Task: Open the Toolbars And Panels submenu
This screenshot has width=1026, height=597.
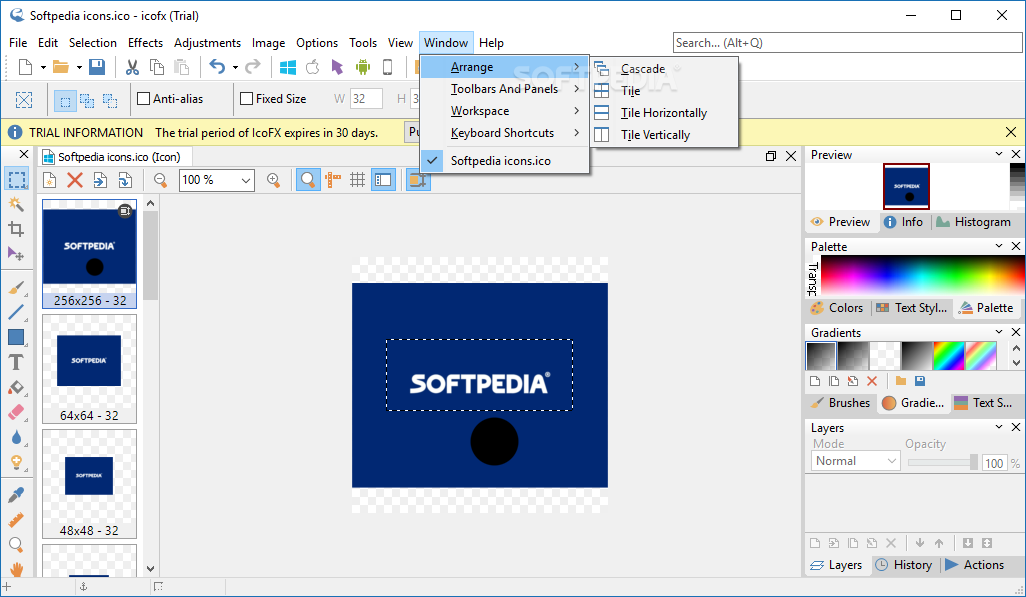Action: pyautogui.click(x=504, y=89)
